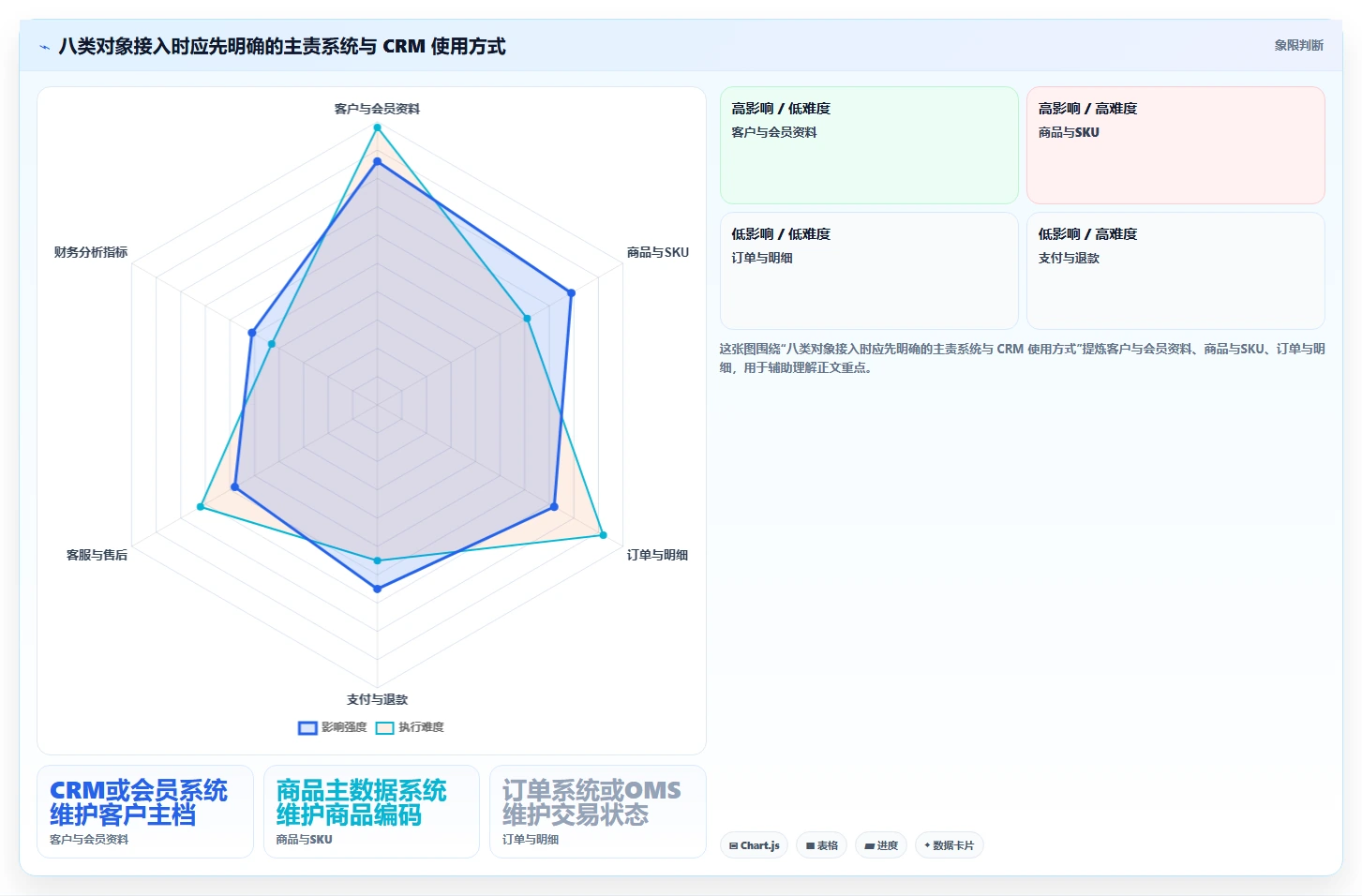Viewport: 1362px width, 896px height.
Task: Open the 高影响 / 高难度 quadrant card
Action: 1175,145
